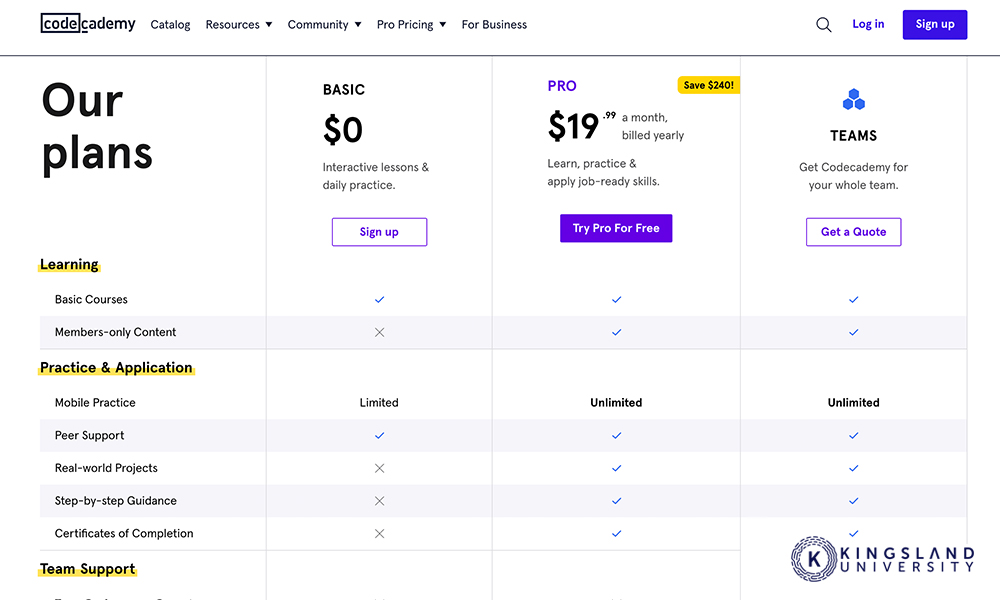The width and height of the screenshot is (1000, 600).
Task: Click the Real-world Projects checkmark under Pro
Action: [616, 468]
